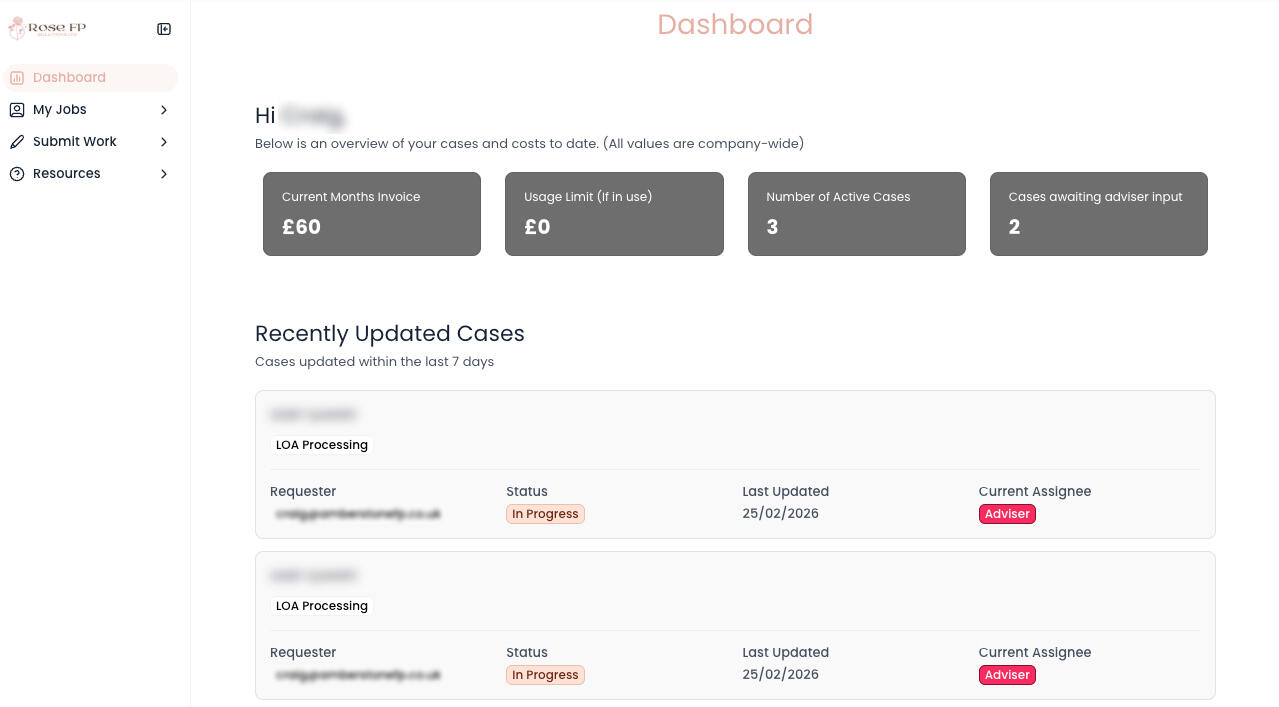
Task: Click the first case's In Progress badge
Action: coord(545,514)
